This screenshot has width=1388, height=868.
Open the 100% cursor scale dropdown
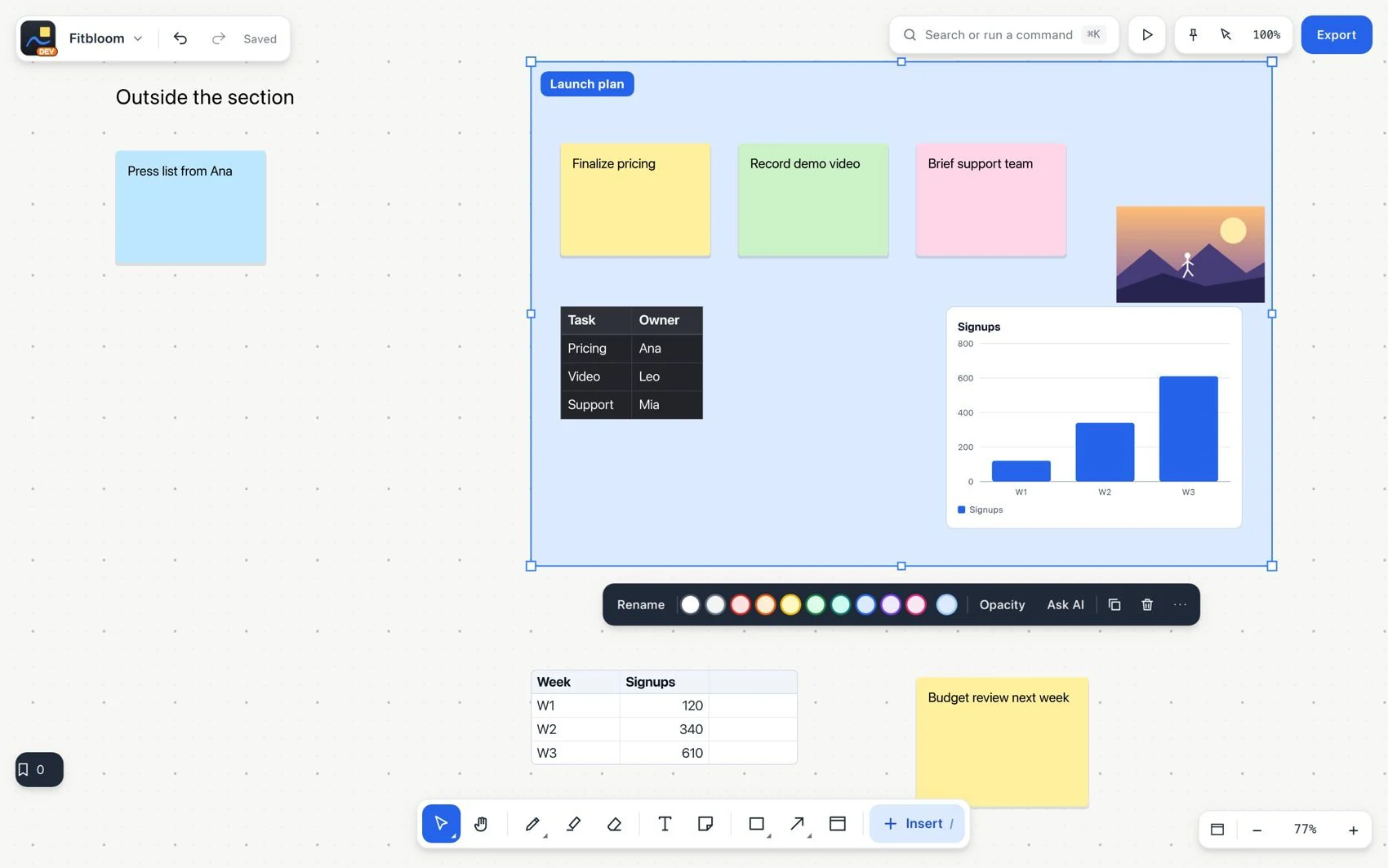tap(1266, 35)
